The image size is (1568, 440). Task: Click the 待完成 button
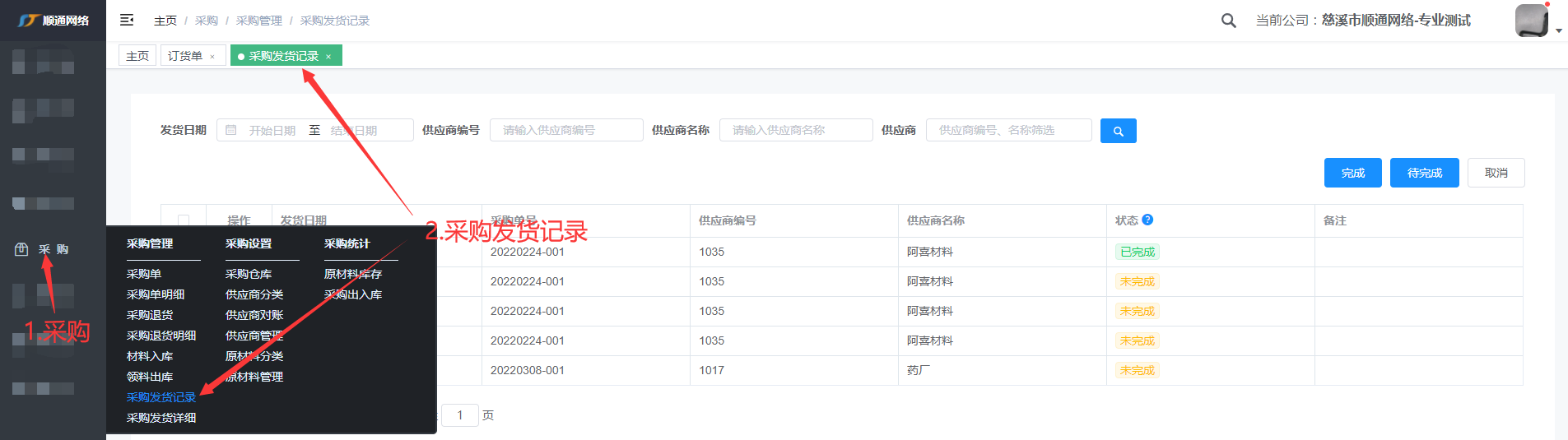pos(1424,173)
